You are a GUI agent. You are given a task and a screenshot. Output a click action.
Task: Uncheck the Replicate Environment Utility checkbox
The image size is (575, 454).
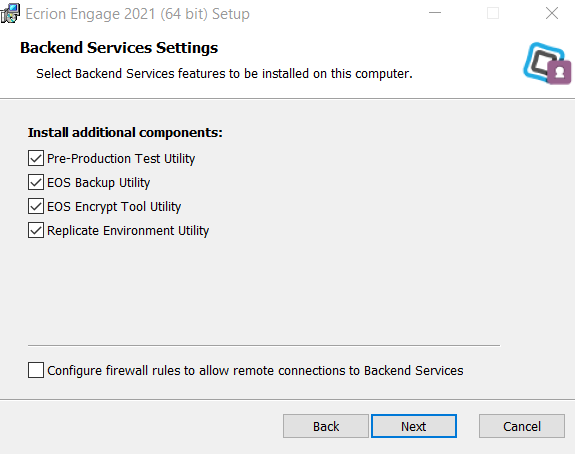click(x=36, y=230)
